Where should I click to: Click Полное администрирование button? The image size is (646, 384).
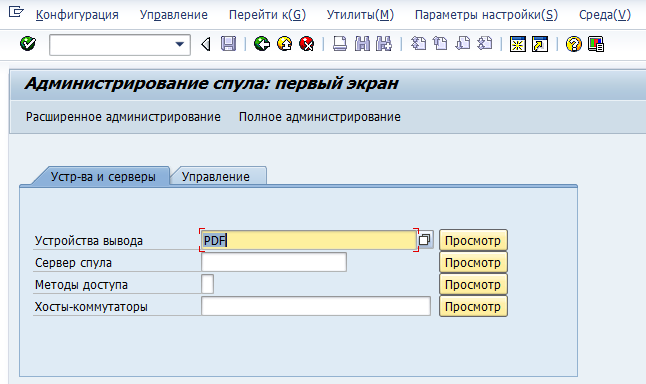pyautogui.click(x=320, y=117)
